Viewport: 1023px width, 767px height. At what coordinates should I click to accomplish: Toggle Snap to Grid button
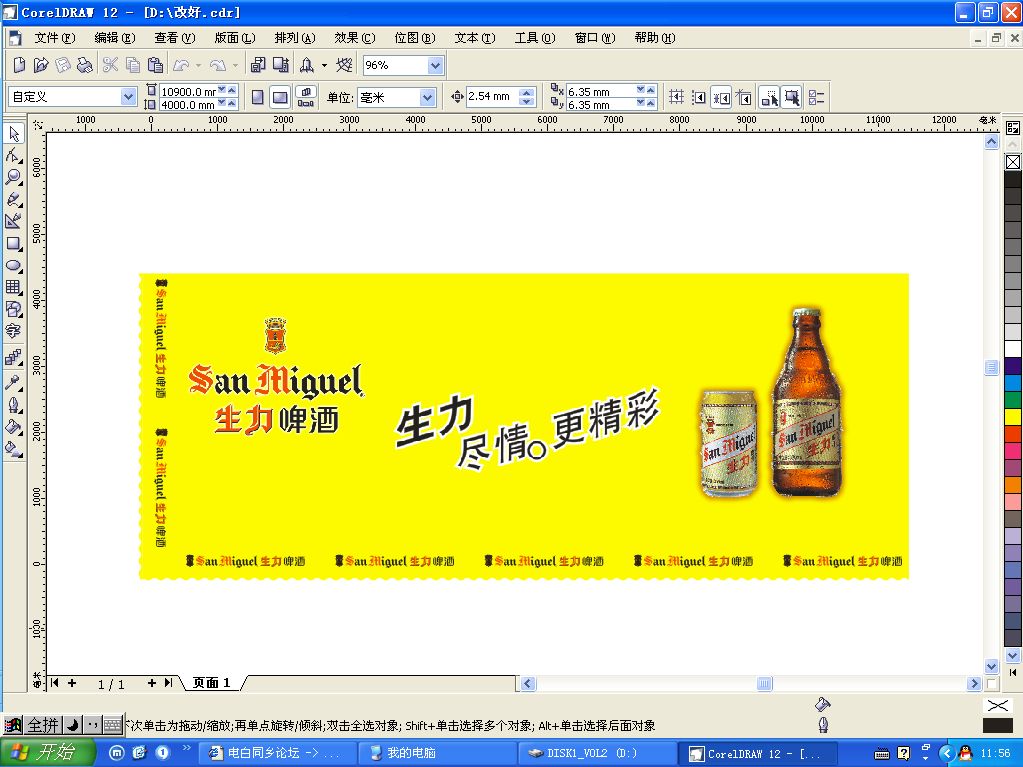(676, 97)
